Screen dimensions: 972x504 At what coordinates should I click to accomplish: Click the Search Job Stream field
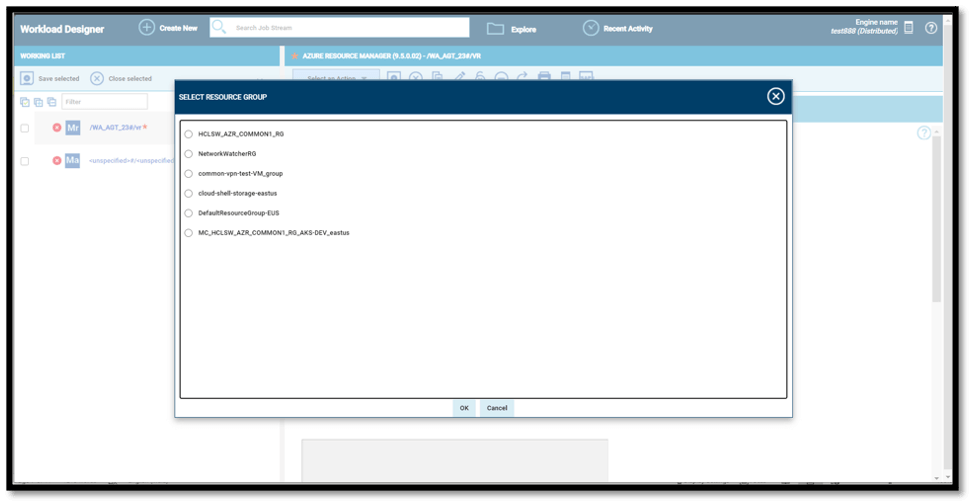[x=340, y=27]
